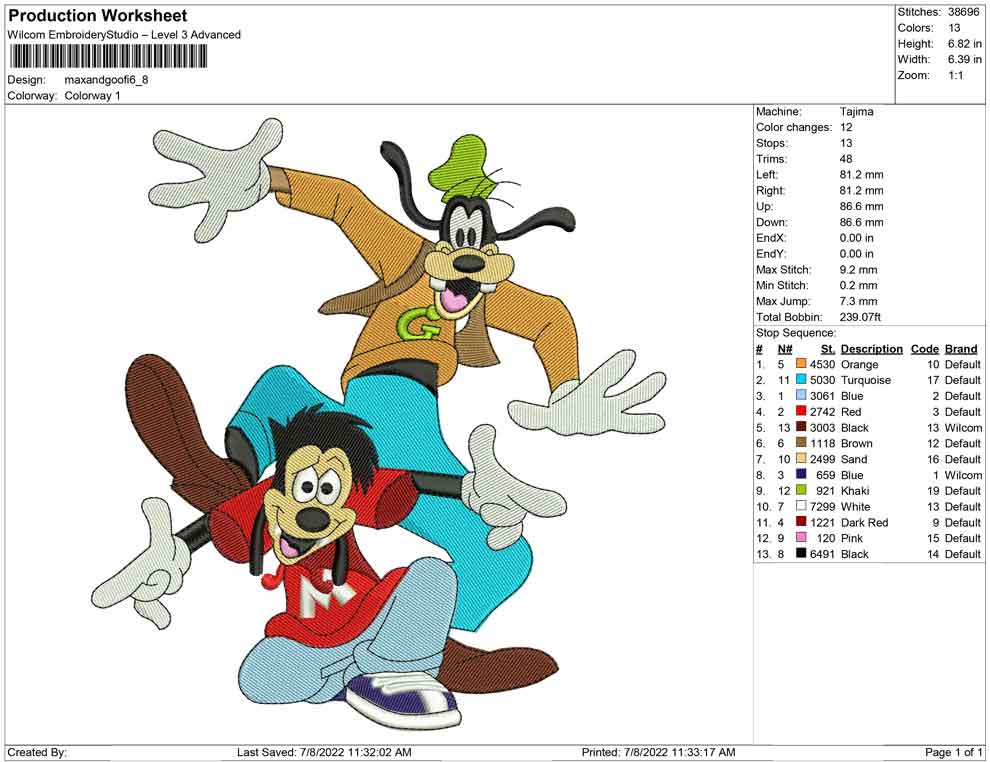This screenshot has height=762, width=990.
Task: Click the Color changes value 12
Action: [846, 127]
